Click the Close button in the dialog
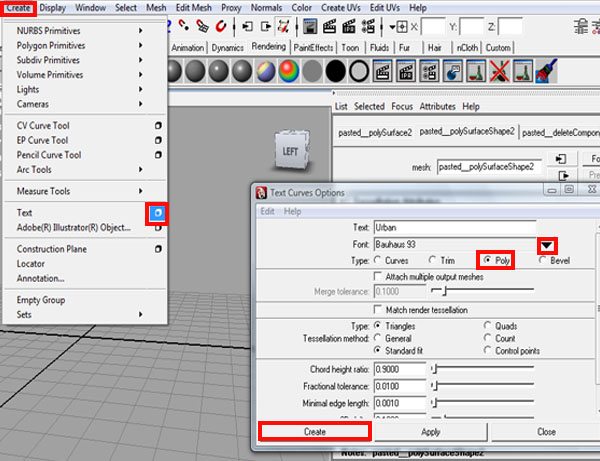Image resolution: width=600 pixels, height=461 pixels. [546, 432]
